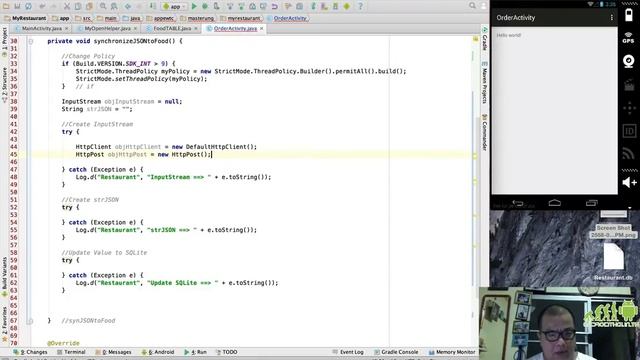Viewport: 640px width, 360px height.
Task: Open the Android device monitor icon
Action: click(347, 6)
